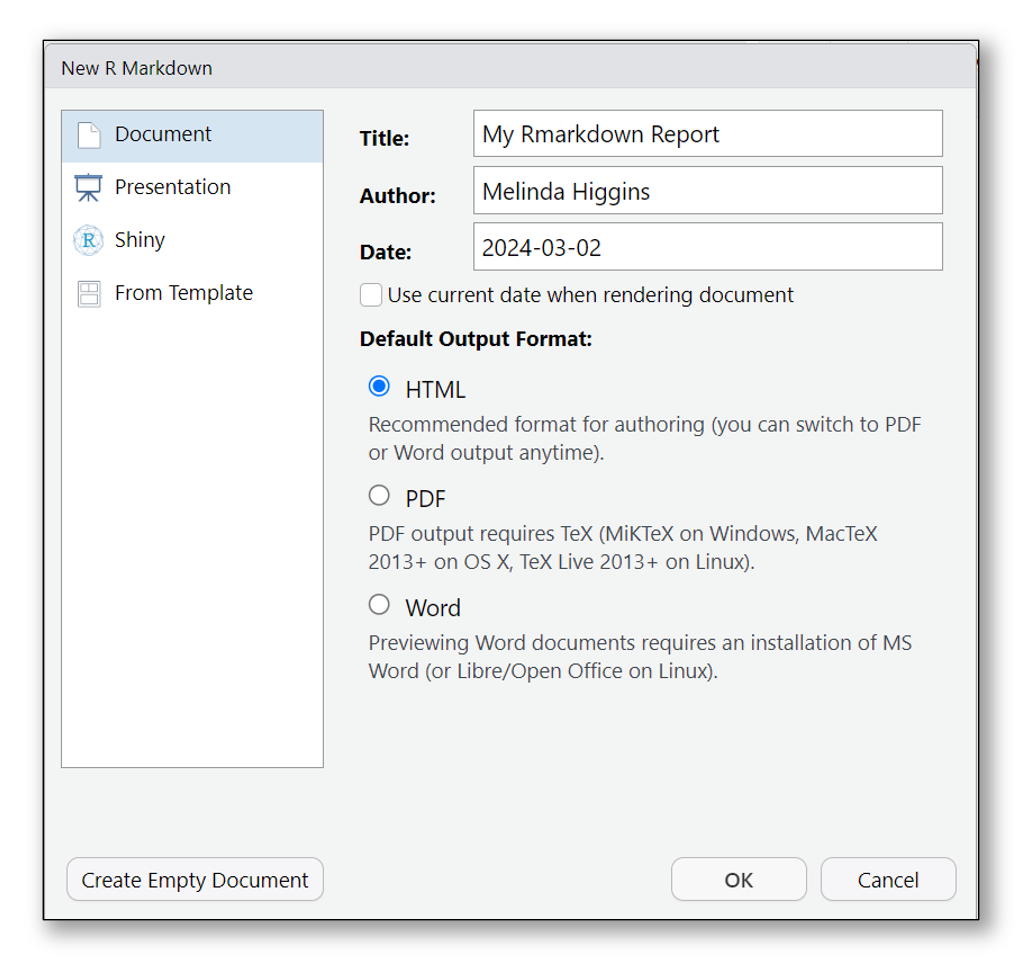Click the Author field showing Melinda Higgins
Image resolution: width=1033 pixels, height=970 pixels.
coord(707,191)
